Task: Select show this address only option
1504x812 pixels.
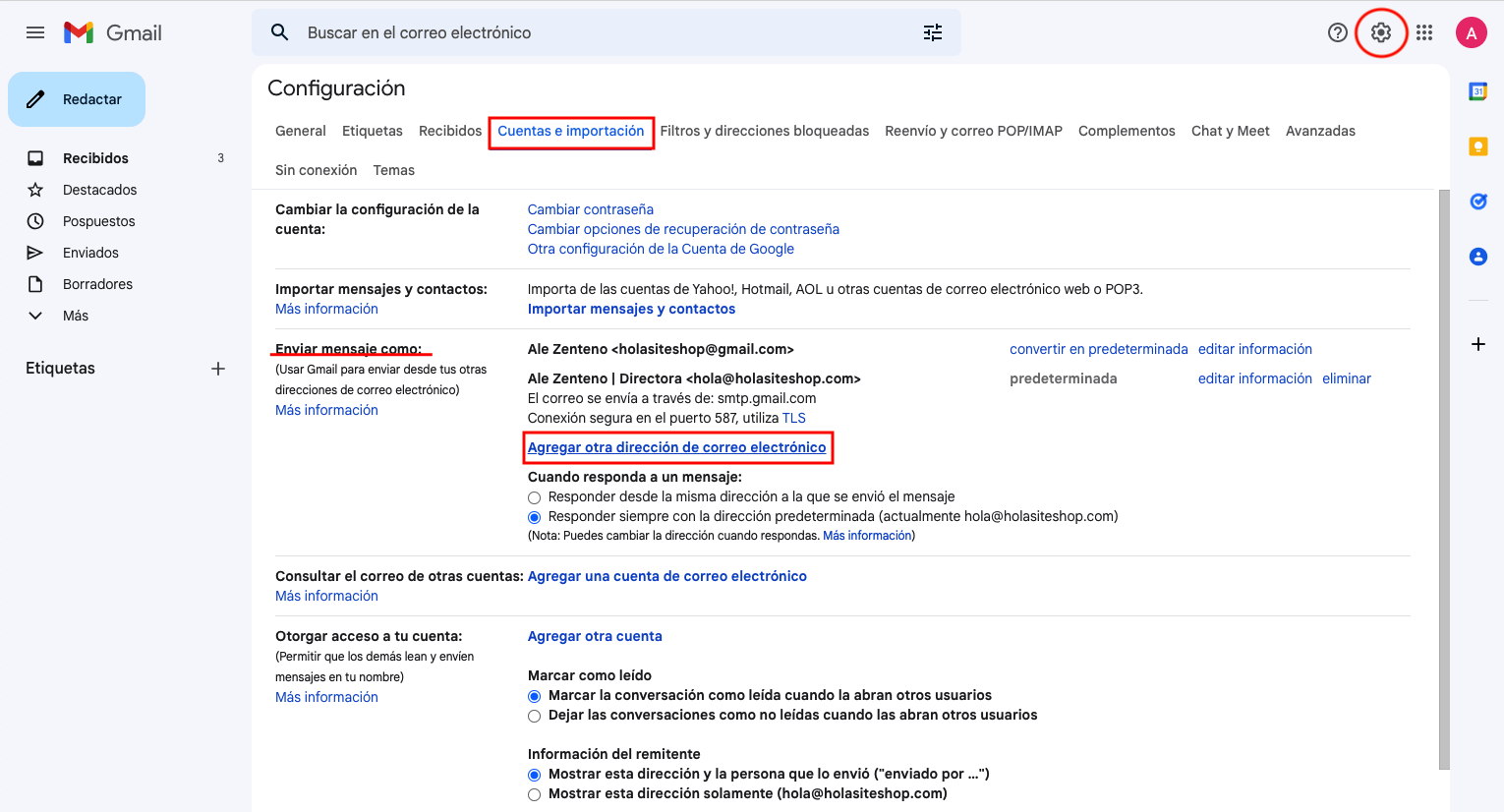Action: pyautogui.click(x=535, y=794)
